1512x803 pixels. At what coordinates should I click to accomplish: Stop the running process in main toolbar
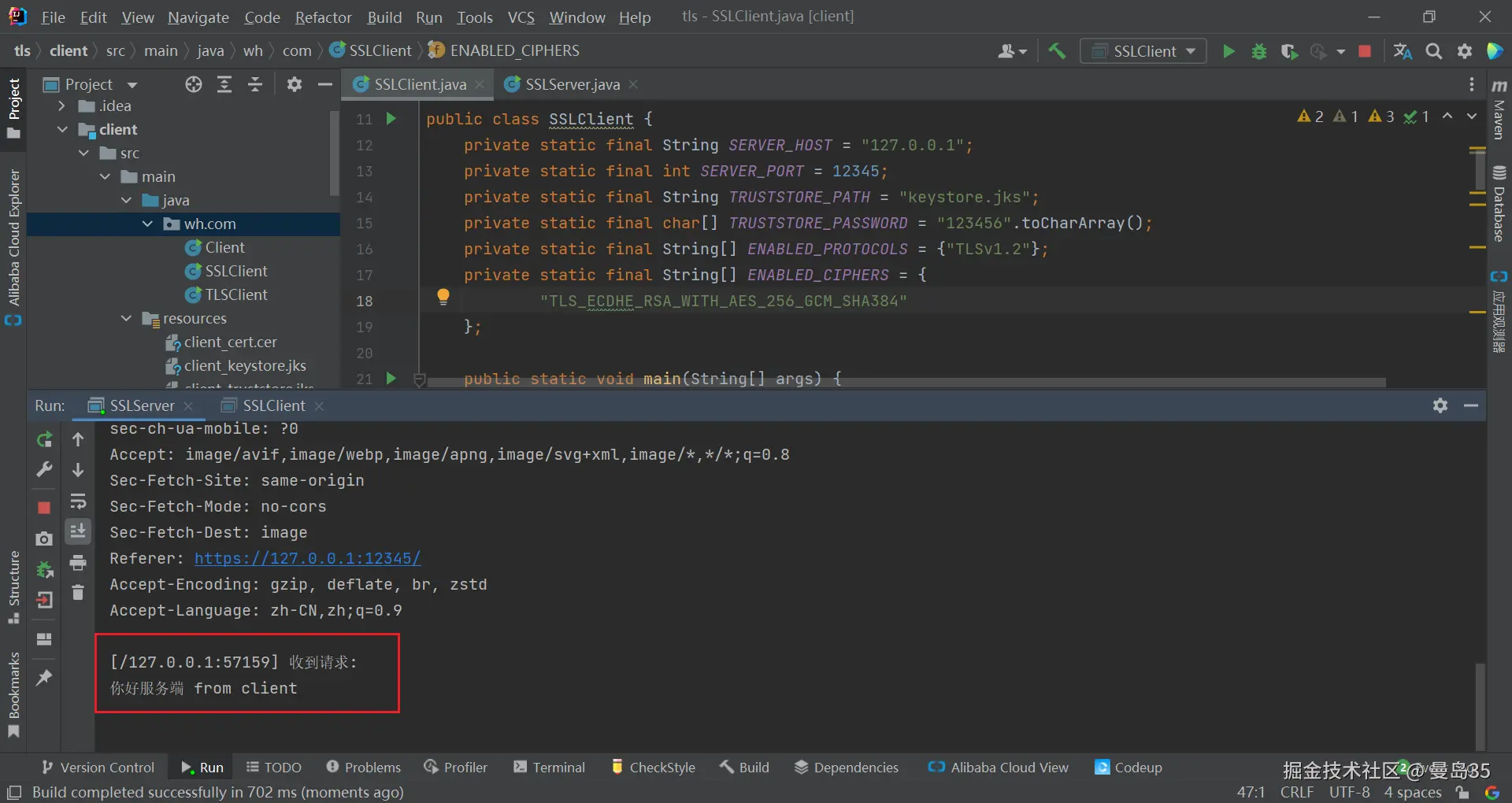(x=1365, y=51)
